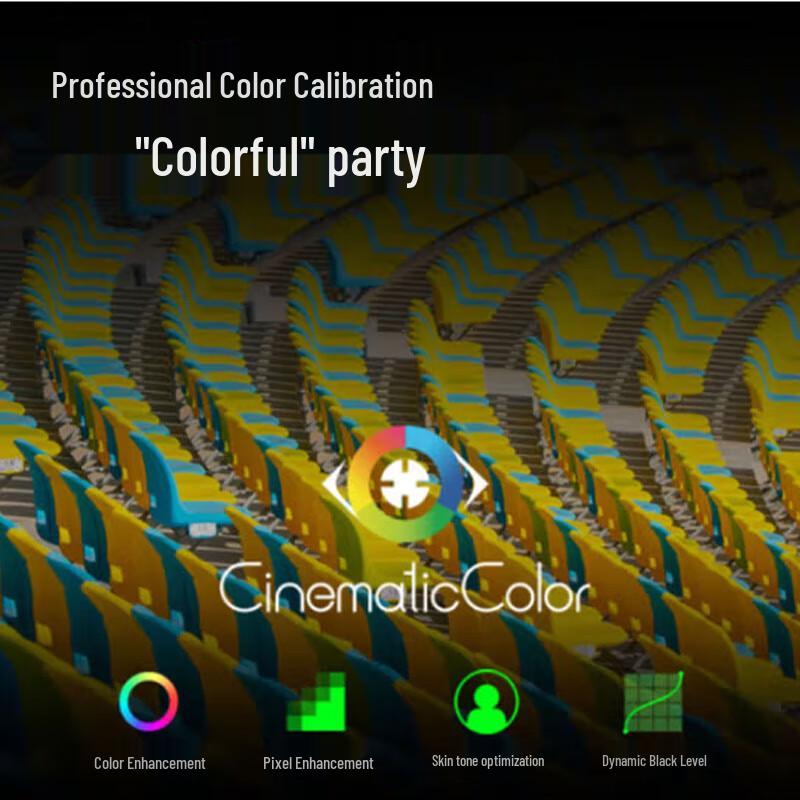Click the CinematicColor wordmark text
Screen dimensions: 800x800
tap(403, 590)
